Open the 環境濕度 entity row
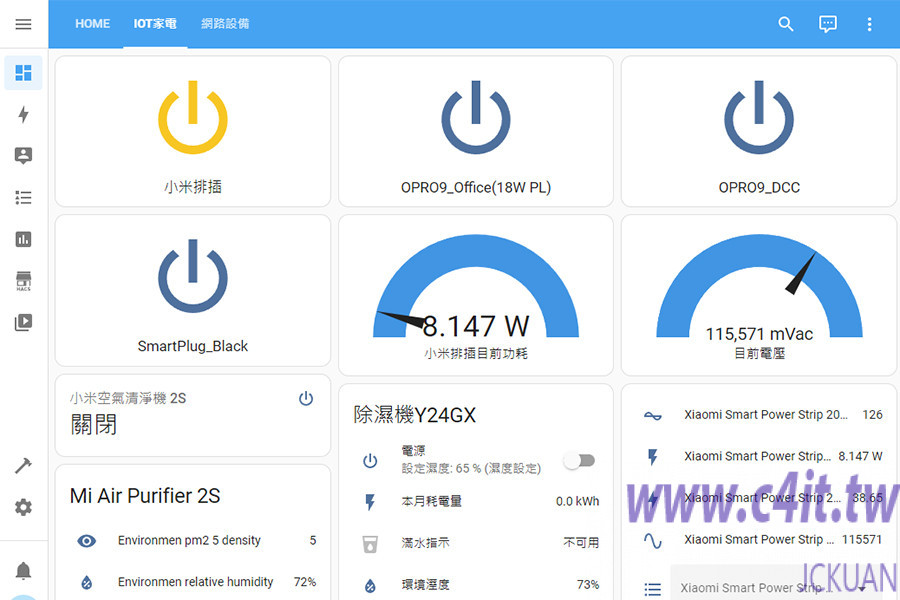Image resolution: width=900 pixels, height=600 pixels. point(477,585)
